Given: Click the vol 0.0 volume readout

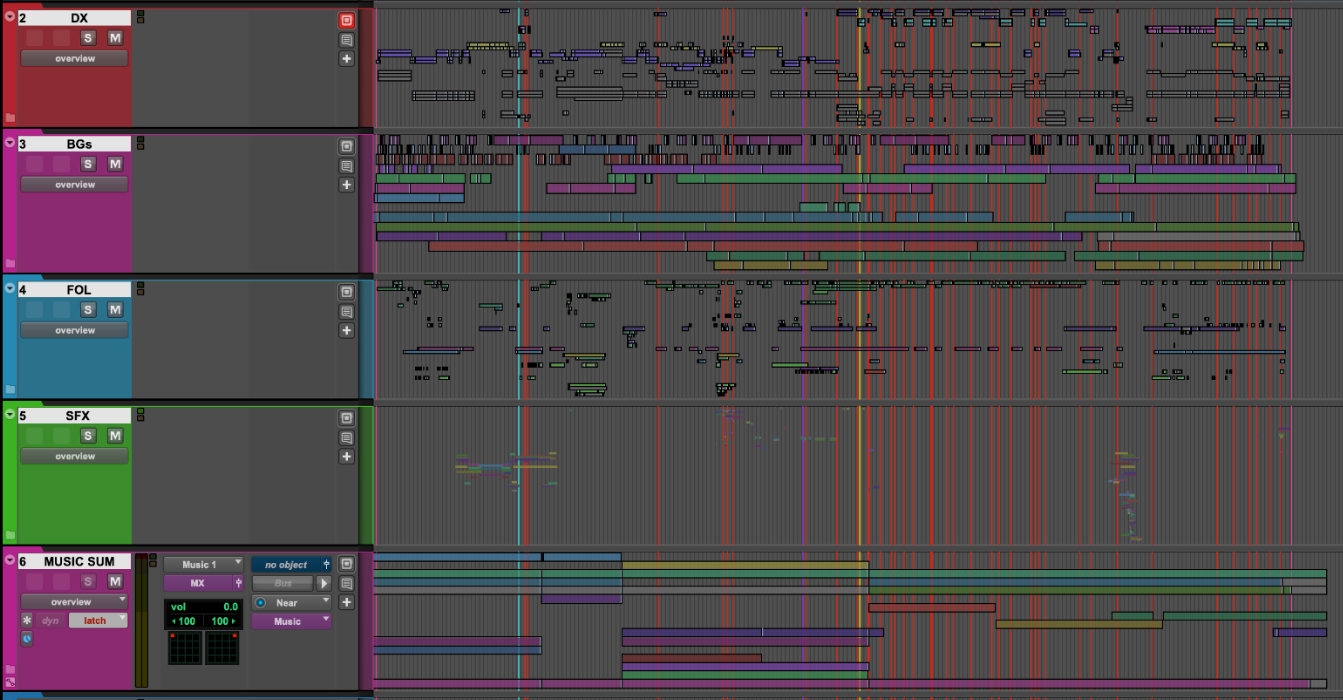Looking at the screenshot, I should tap(203, 606).
